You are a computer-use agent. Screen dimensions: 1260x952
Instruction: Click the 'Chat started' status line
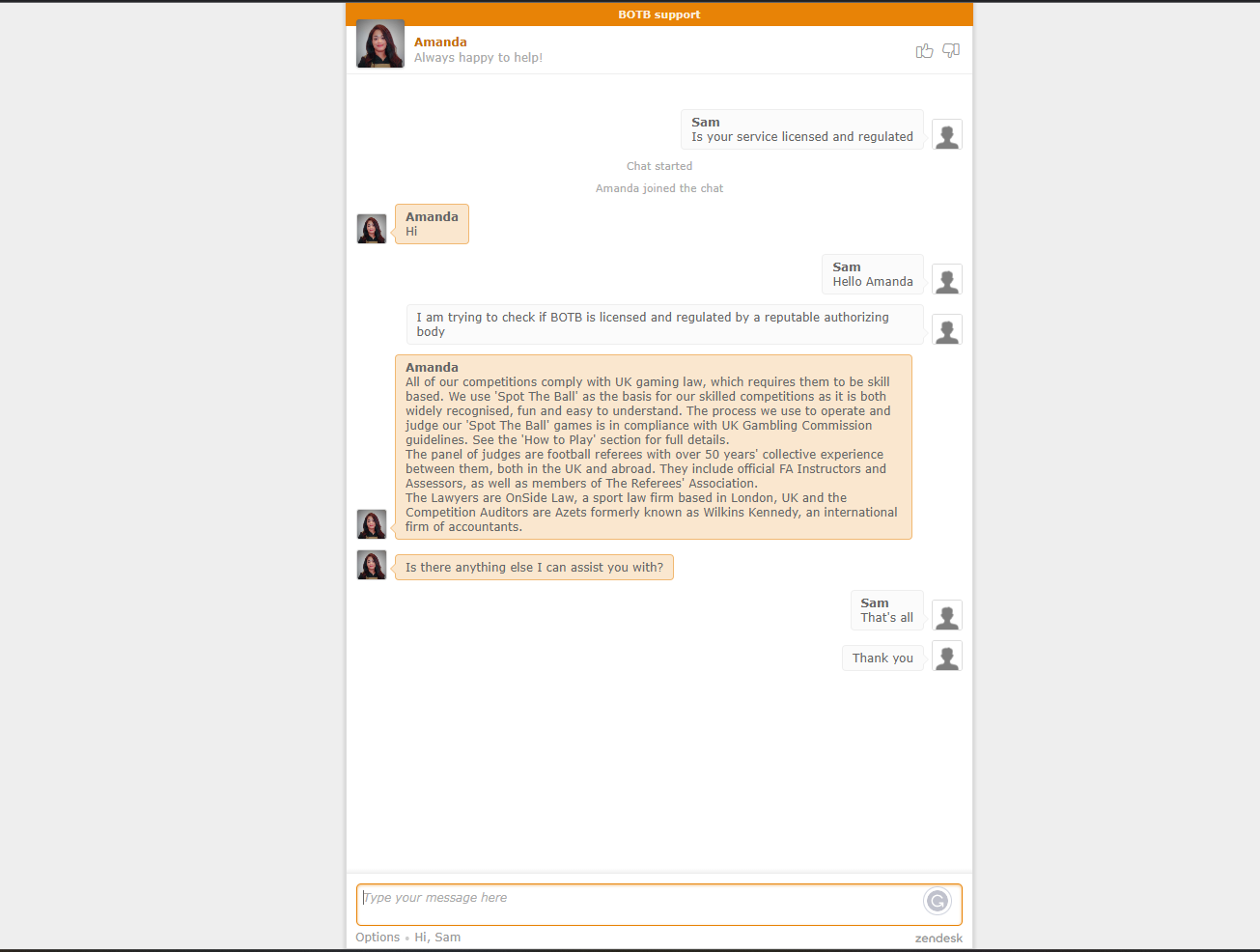click(x=659, y=166)
